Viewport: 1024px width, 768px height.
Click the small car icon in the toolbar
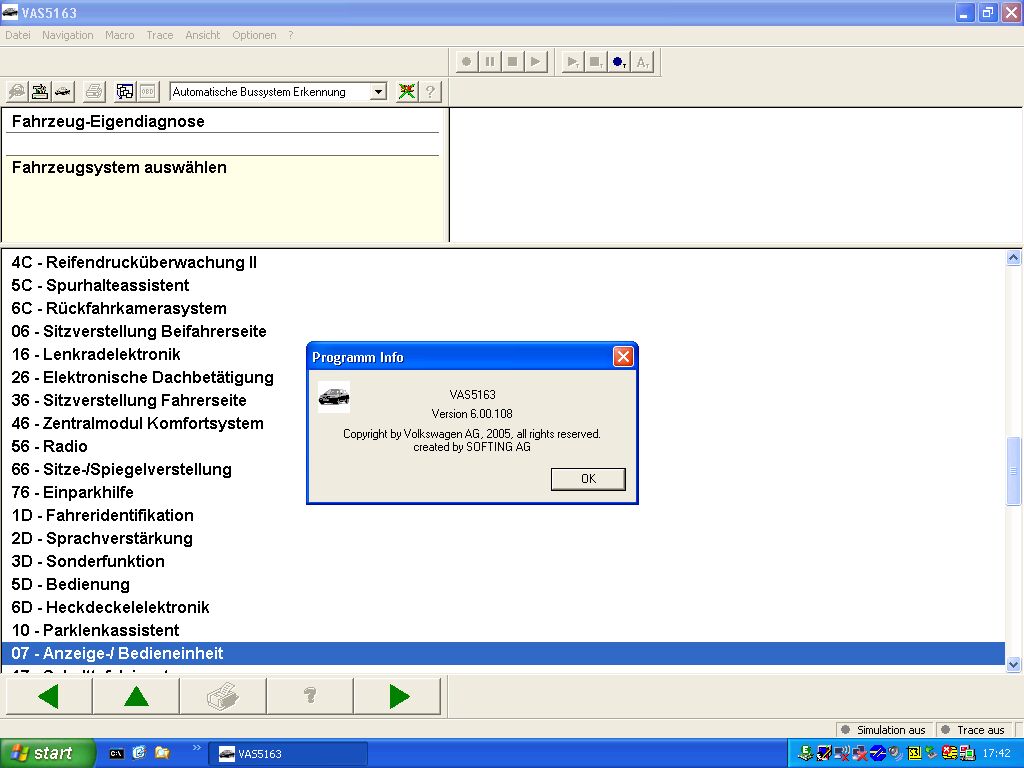63,91
